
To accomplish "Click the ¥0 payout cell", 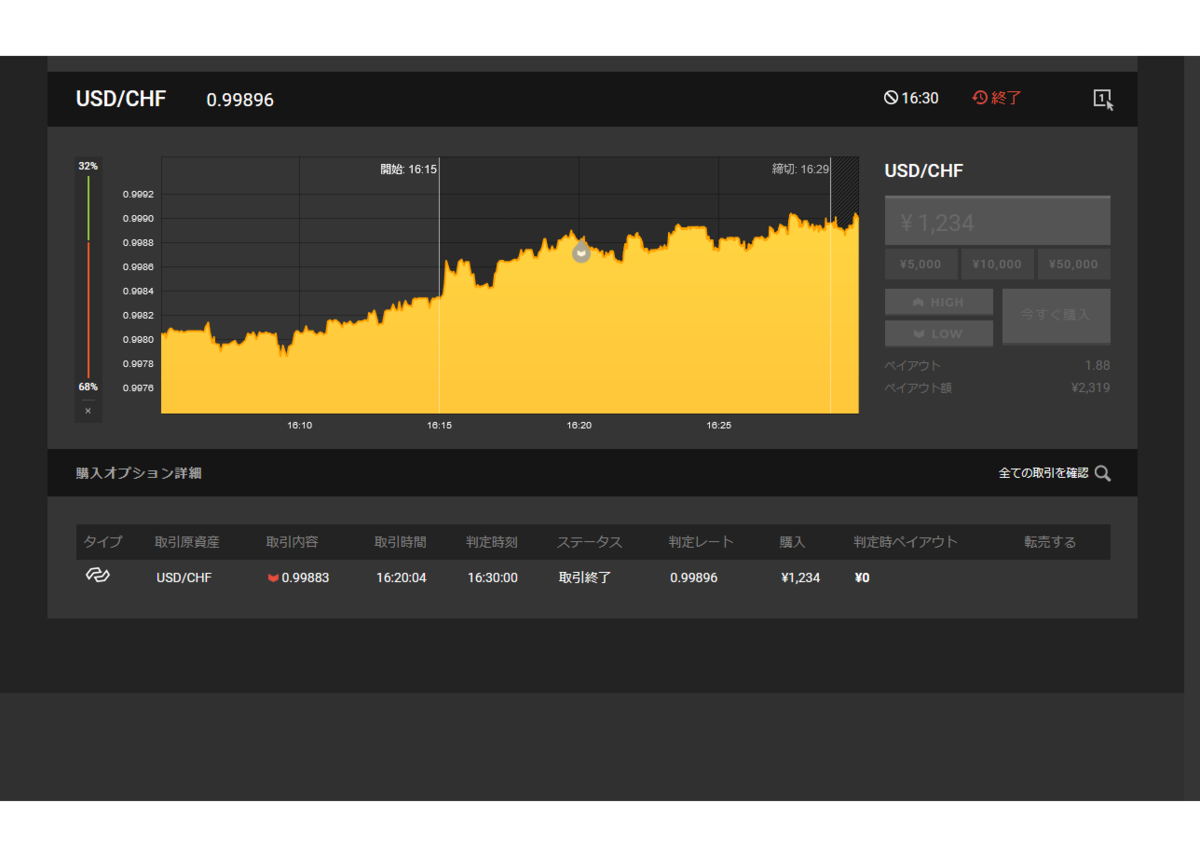I will (x=862, y=578).
